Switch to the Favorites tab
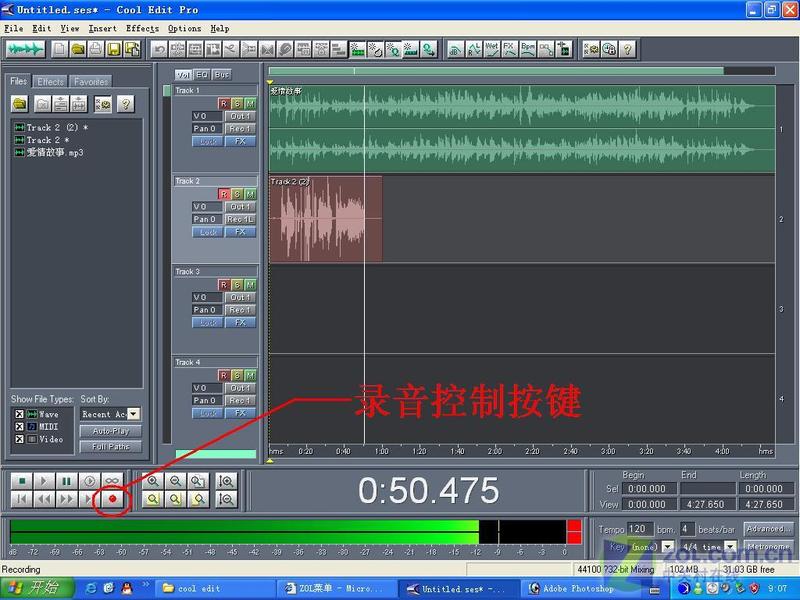 tap(91, 82)
